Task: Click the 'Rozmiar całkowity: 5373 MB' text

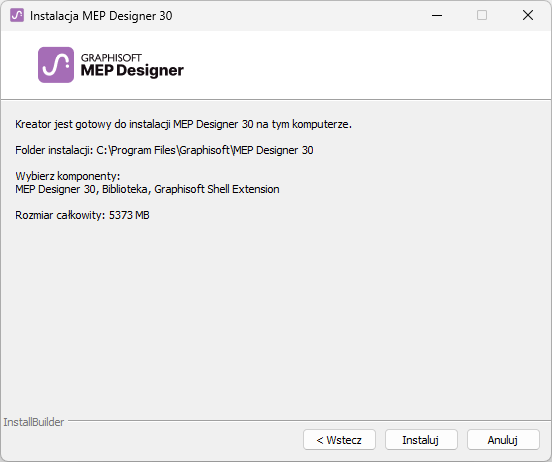Action: tap(82, 215)
